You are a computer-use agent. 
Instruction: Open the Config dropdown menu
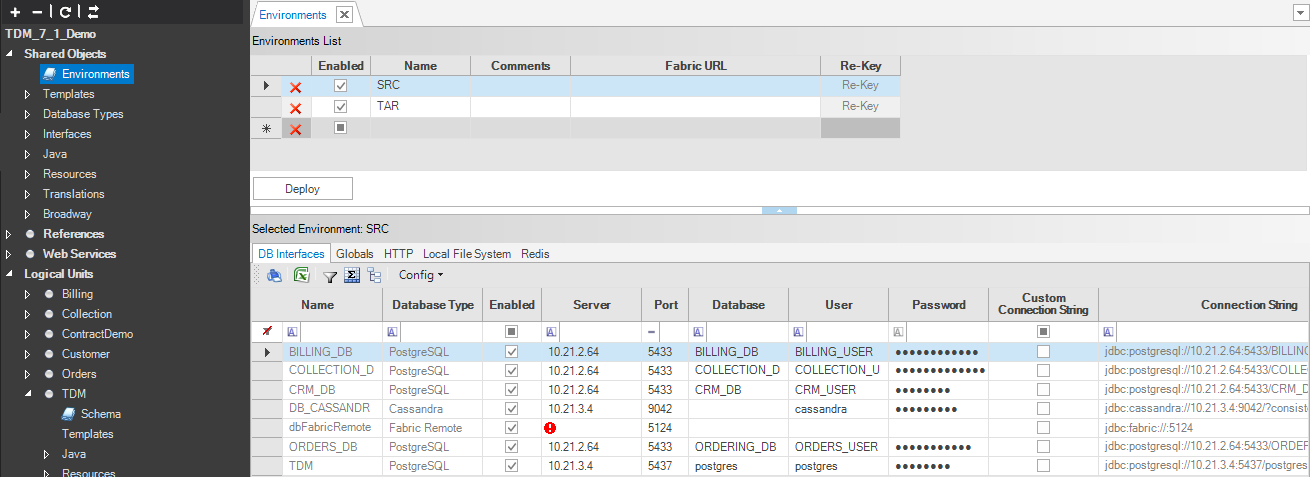[420, 275]
